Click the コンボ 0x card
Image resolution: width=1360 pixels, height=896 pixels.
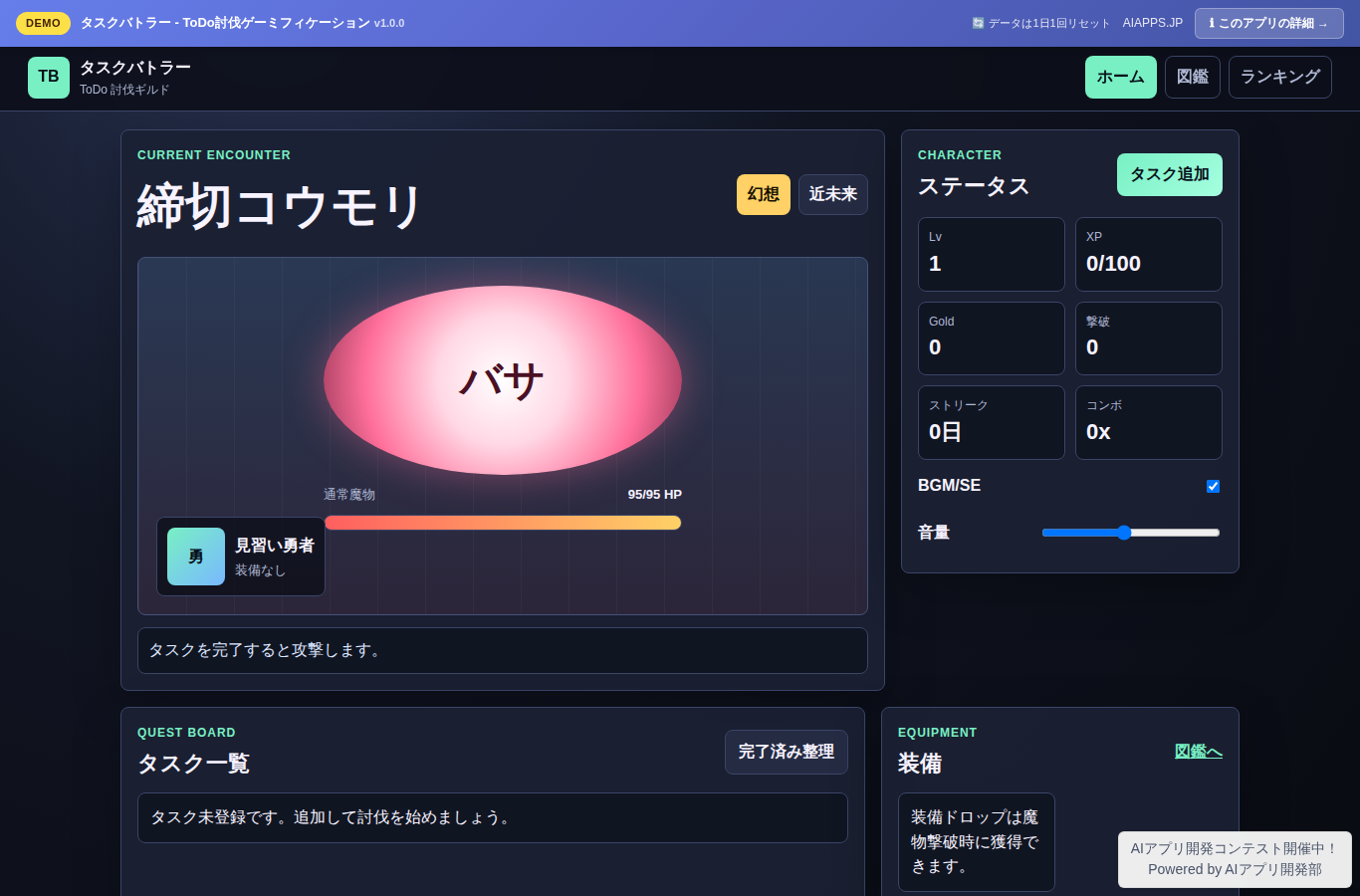tap(1149, 423)
